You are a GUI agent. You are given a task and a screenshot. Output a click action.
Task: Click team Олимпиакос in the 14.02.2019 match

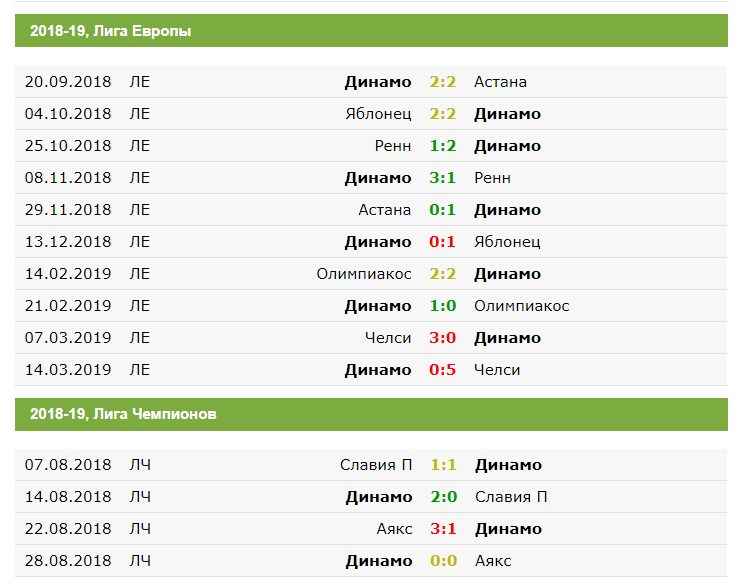pos(364,274)
